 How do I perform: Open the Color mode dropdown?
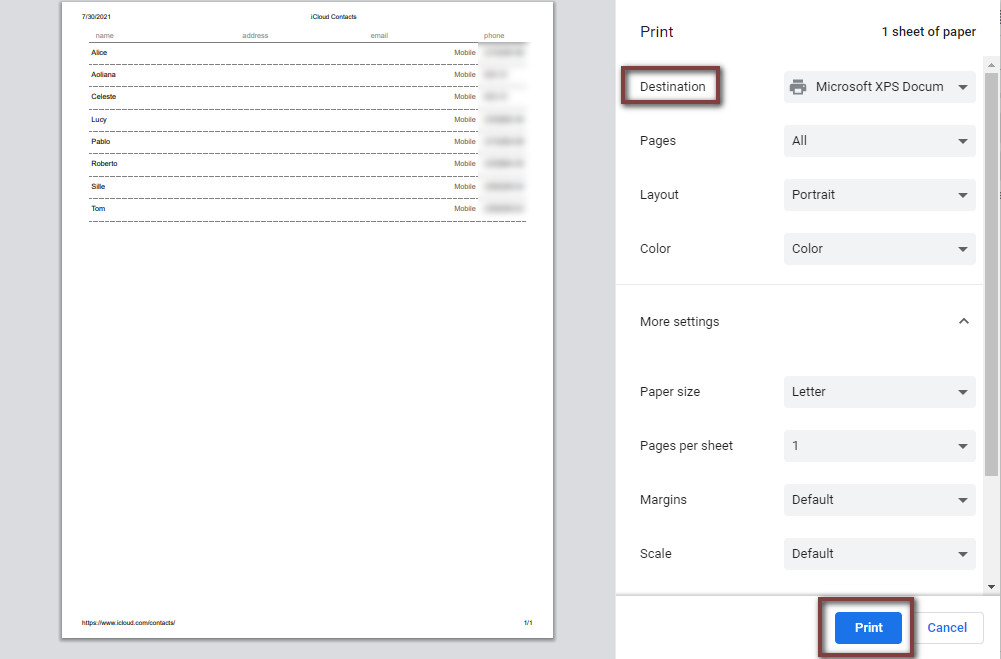pyautogui.click(x=879, y=249)
